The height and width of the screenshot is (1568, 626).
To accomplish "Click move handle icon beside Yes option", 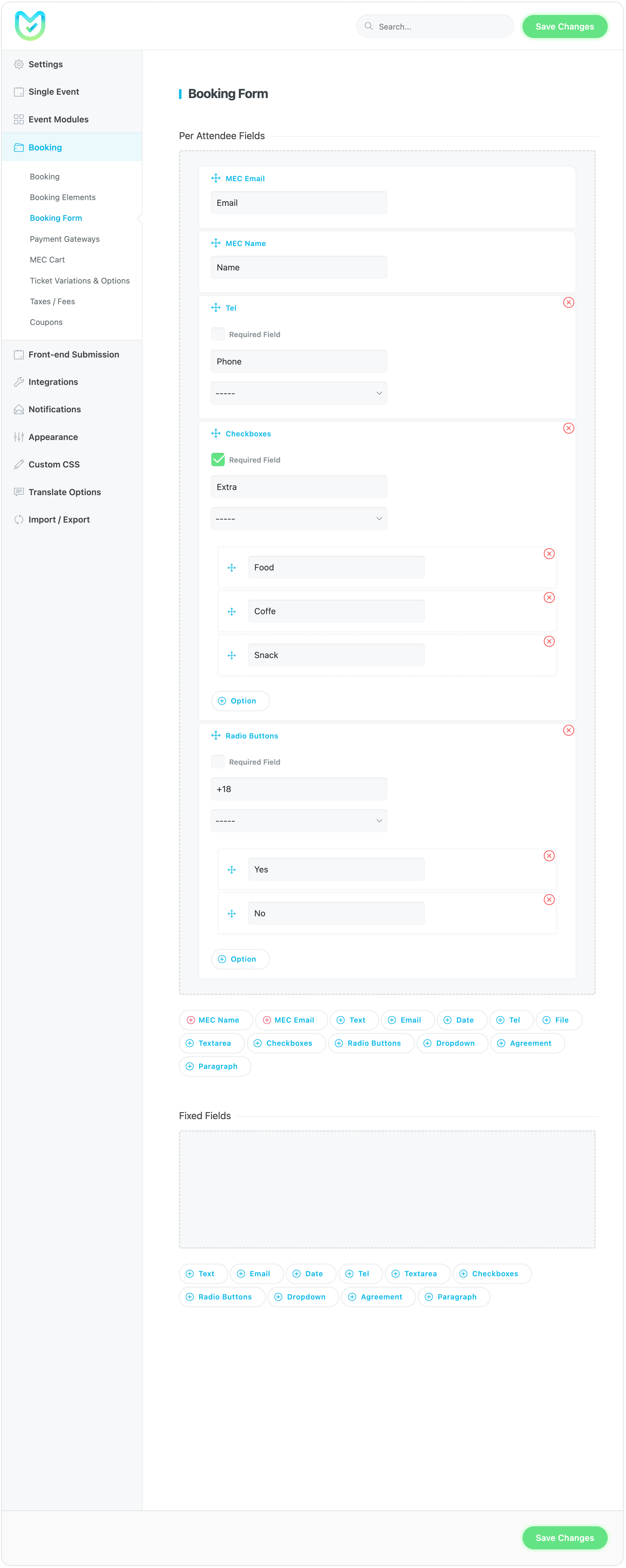I will point(232,870).
